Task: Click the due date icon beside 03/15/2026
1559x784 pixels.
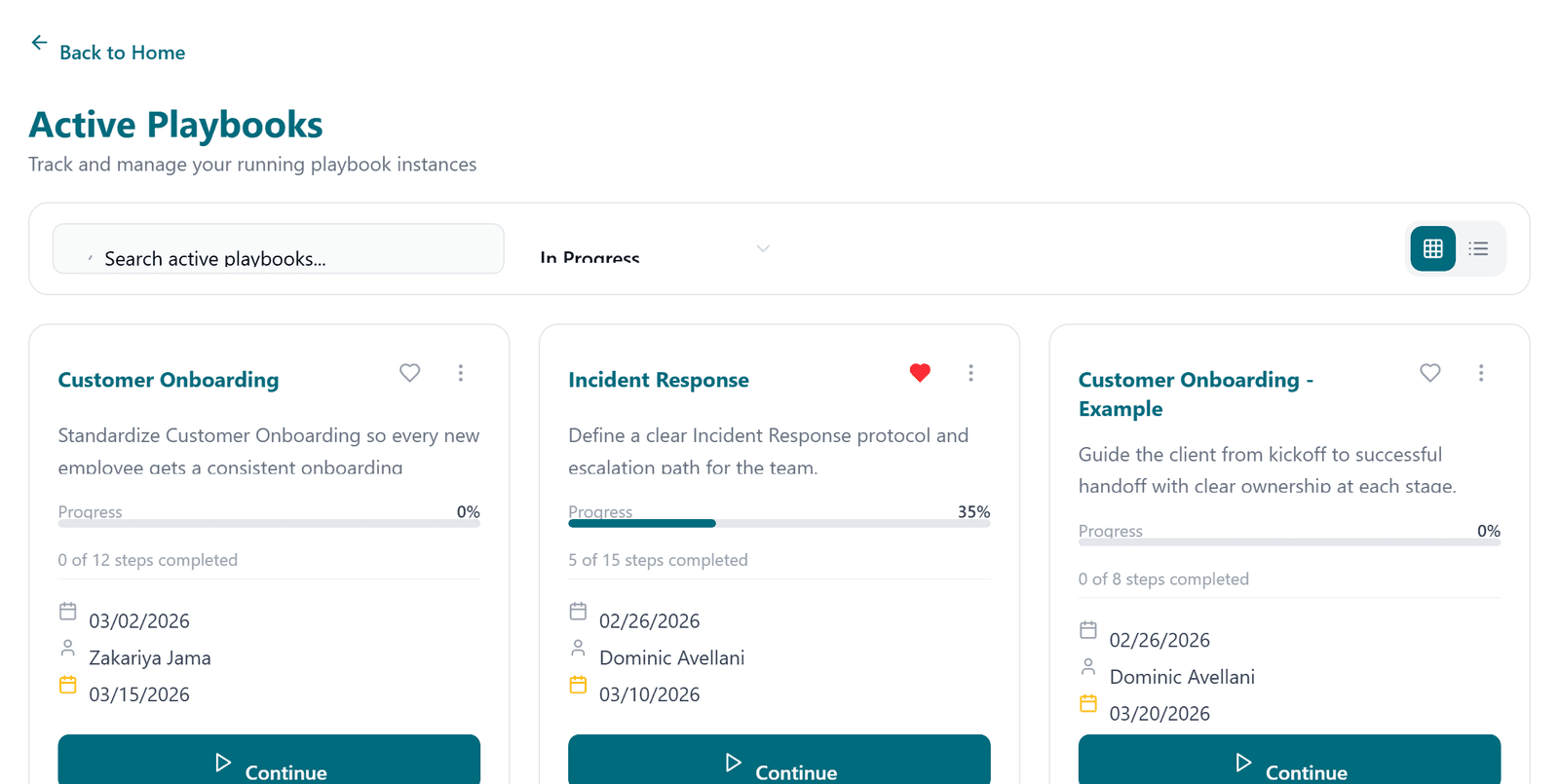Action: (x=68, y=685)
